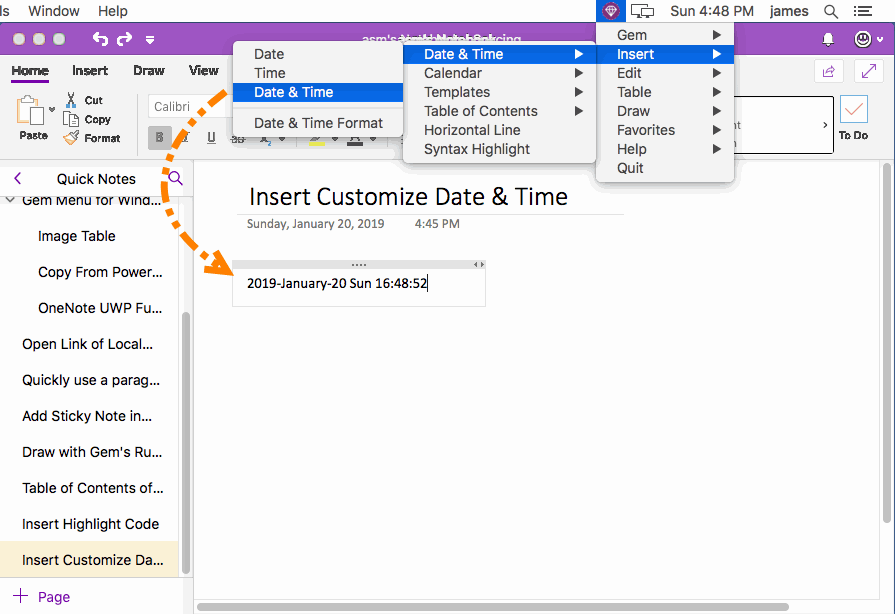Collapse the Gem Menu for Wind... page group

(10, 200)
